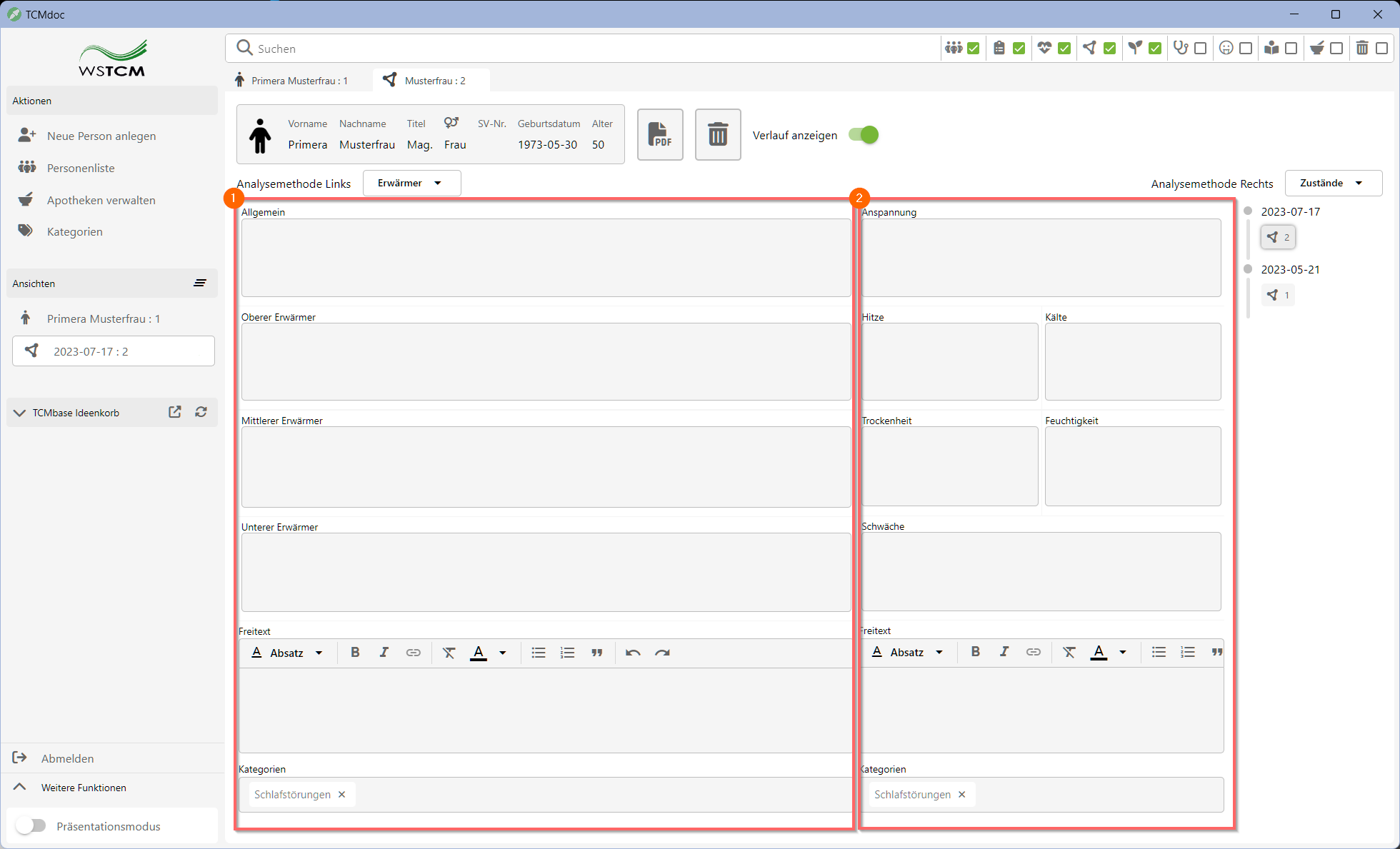Viewport: 1400px width, 849px height.
Task: Enable the Präsentationsmodus switch
Action: point(31,825)
